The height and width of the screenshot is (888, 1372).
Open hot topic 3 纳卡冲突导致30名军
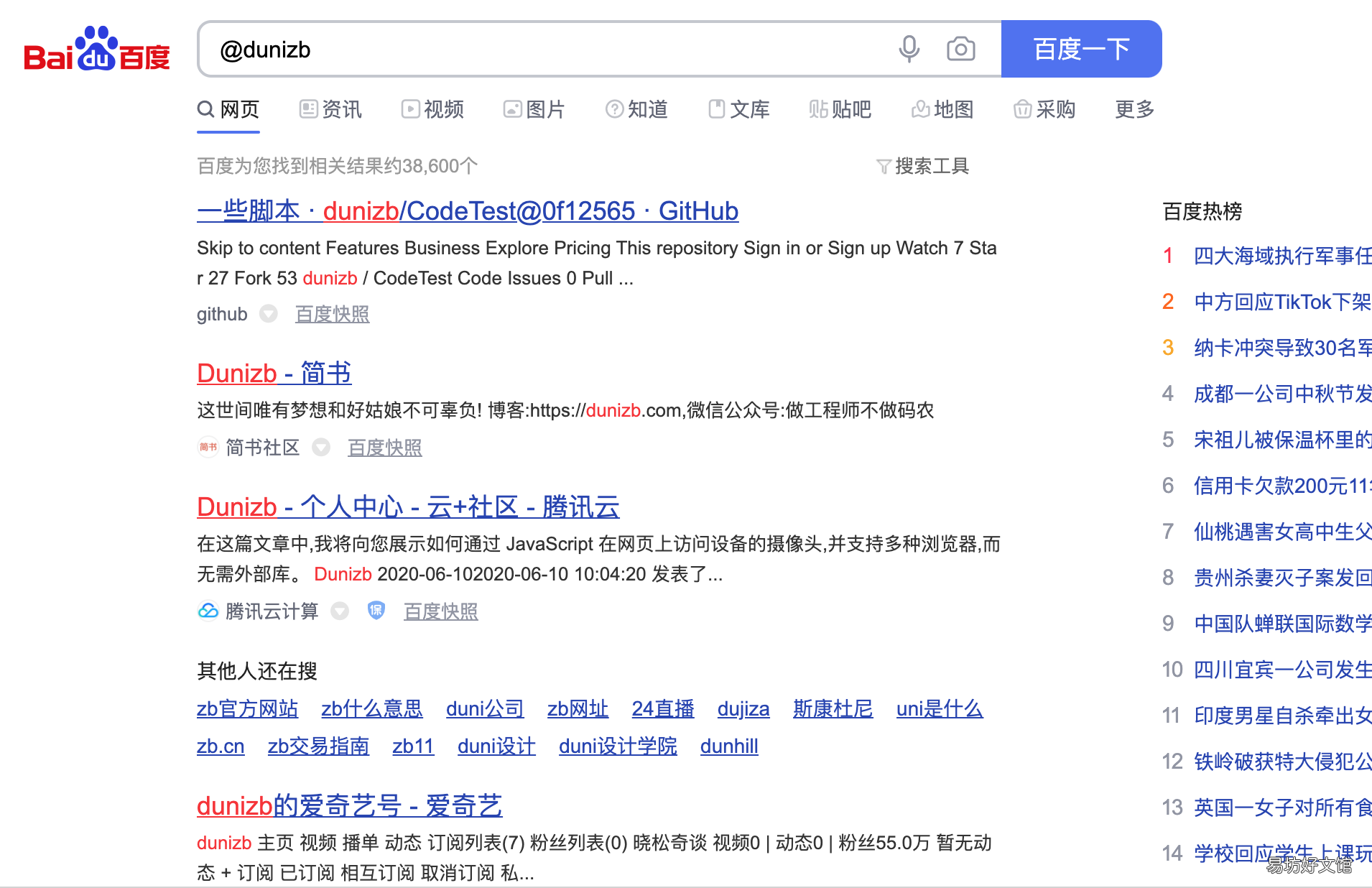pos(1283,348)
